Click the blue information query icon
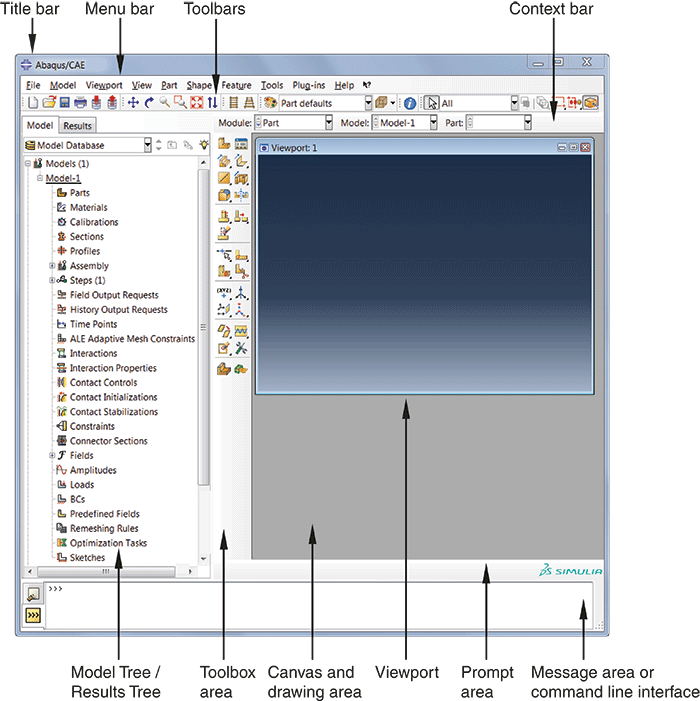The image size is (700, 701). click(409, 103)
